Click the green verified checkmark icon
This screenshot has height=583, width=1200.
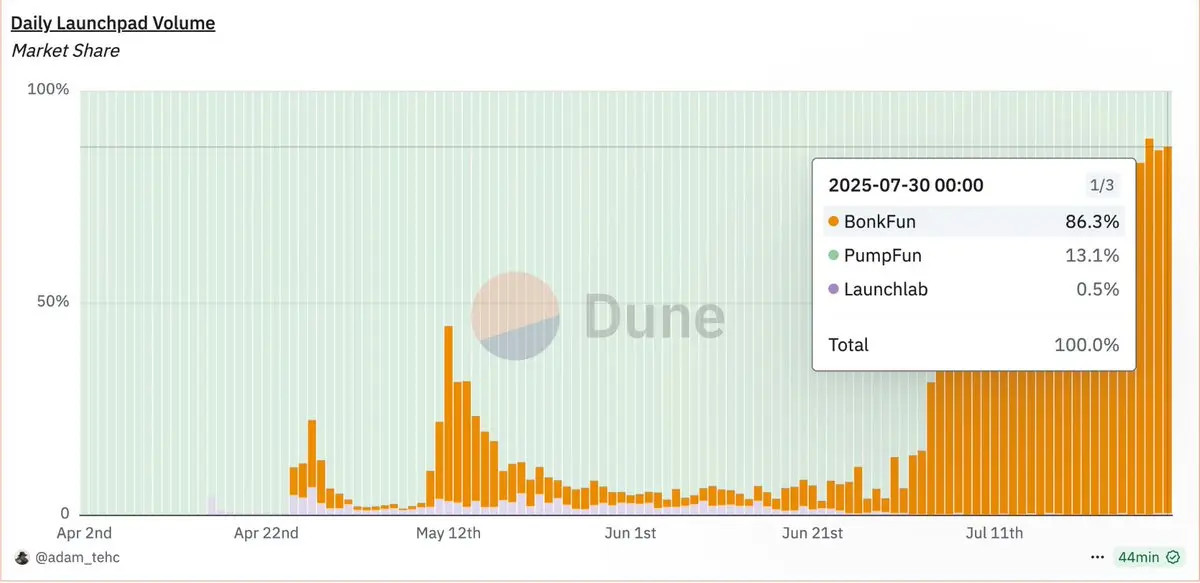point(1174,557)
